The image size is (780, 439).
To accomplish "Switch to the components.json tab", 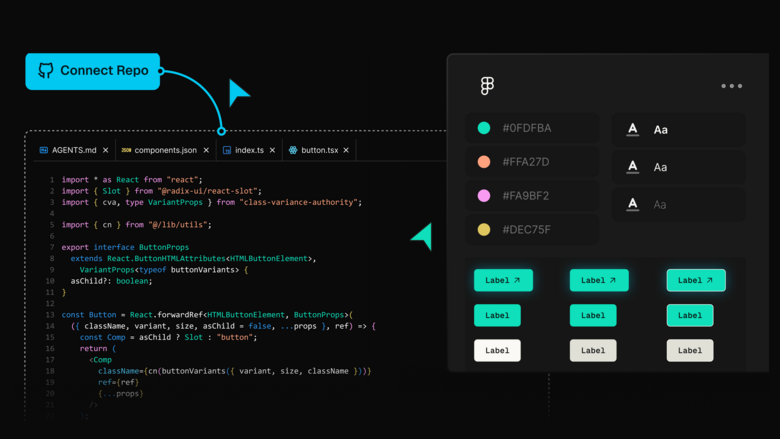I will tap(166, 150).
